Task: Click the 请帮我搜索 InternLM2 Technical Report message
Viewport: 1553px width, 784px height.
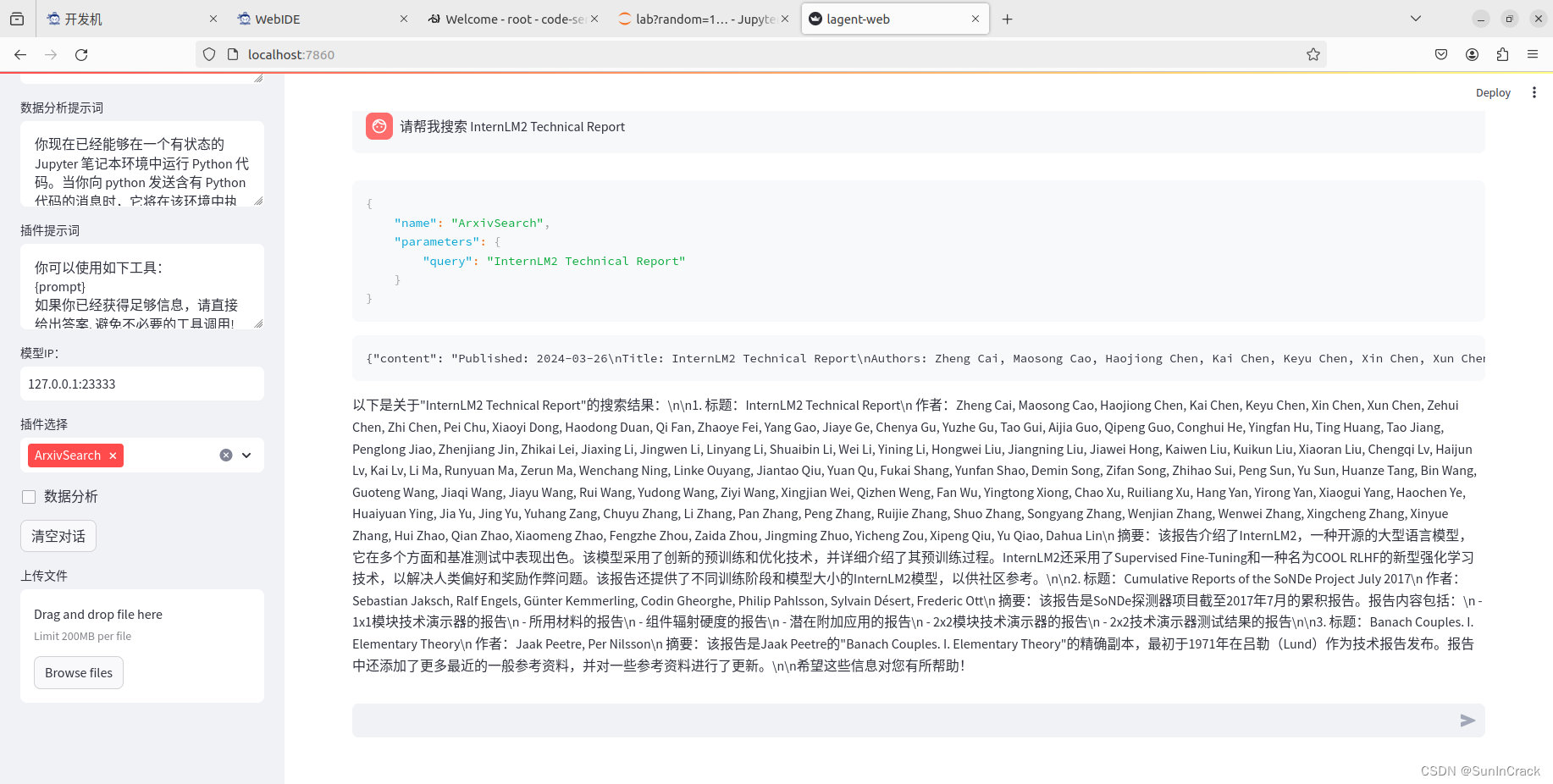Action: point(512,127)
